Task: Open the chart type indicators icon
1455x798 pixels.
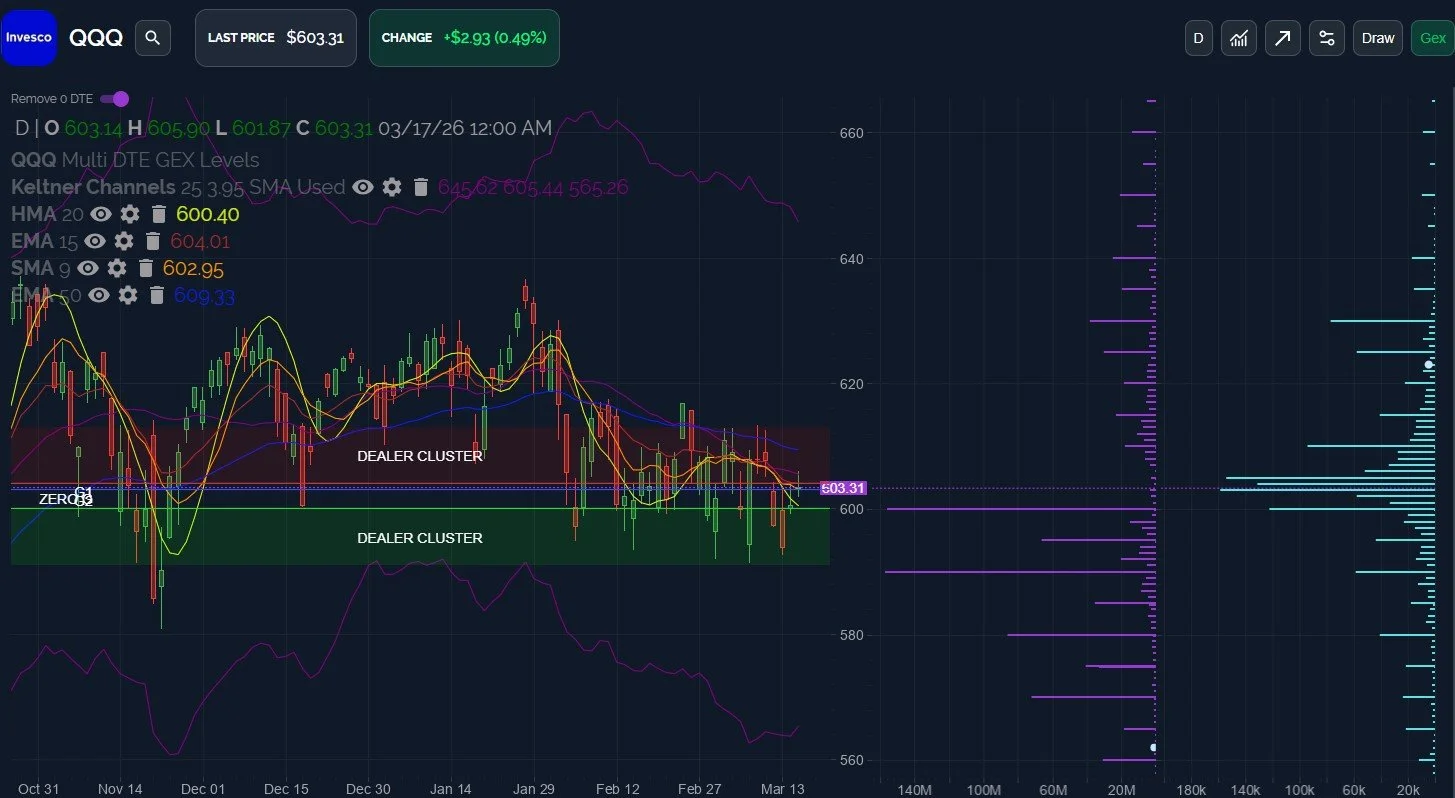Action: (1239, 38)
